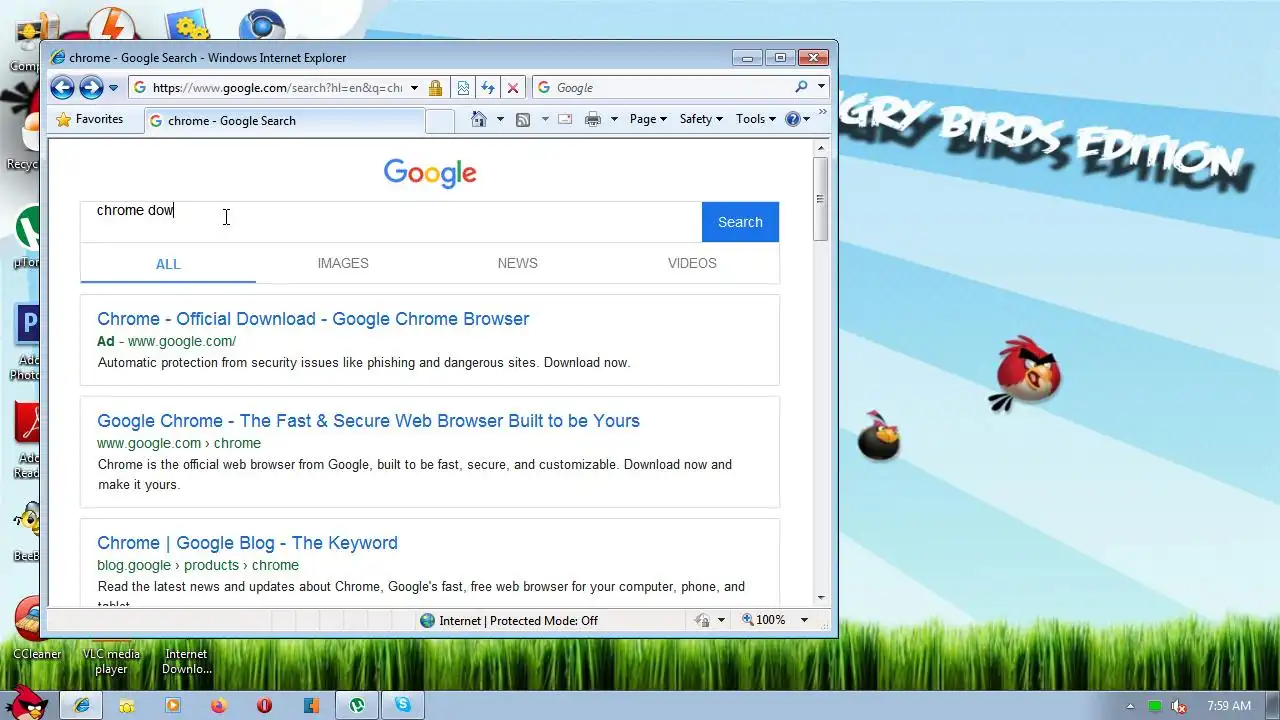1280x720 pixels.
Task: Open the 100% zoom level button
Action: point(765,620)
